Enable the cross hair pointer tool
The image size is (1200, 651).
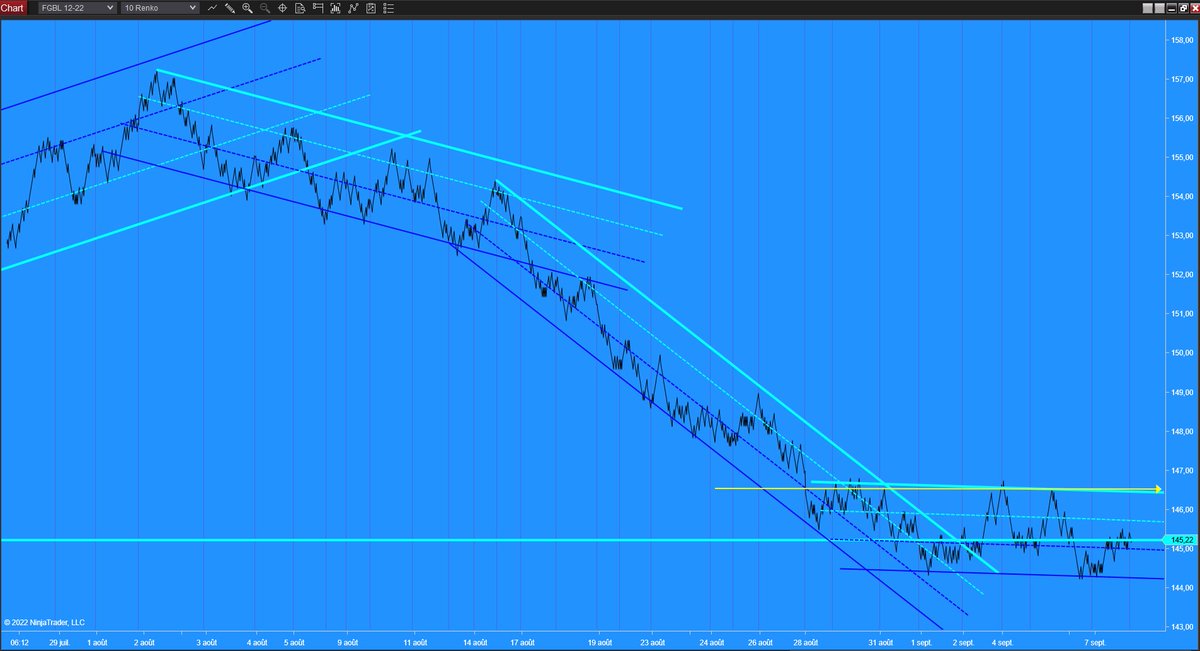pos(282,8)
